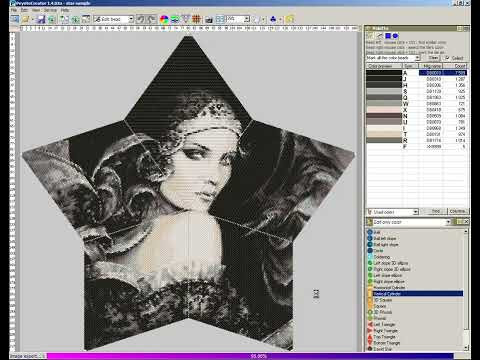This screenshot has width=480, height=360.
Task: Select the blue circle bead shape icon
Action: point(395,36)
